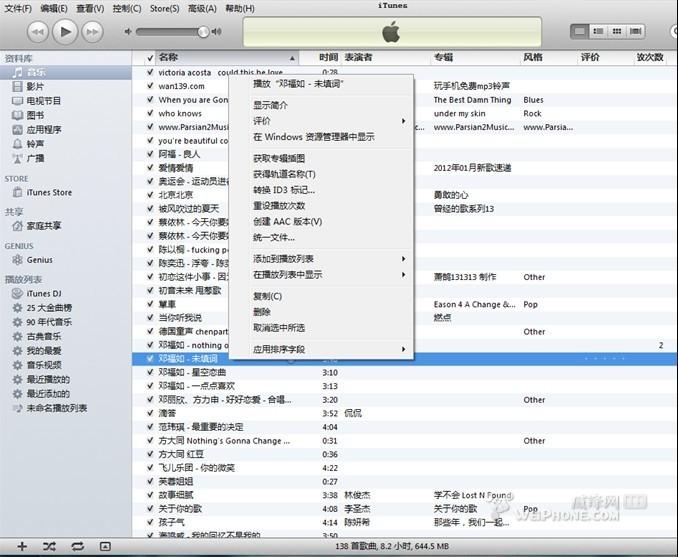Screen dimensions: 678x557
Task: Adjust the volume slider knob
Action: (x=203, y=32)
